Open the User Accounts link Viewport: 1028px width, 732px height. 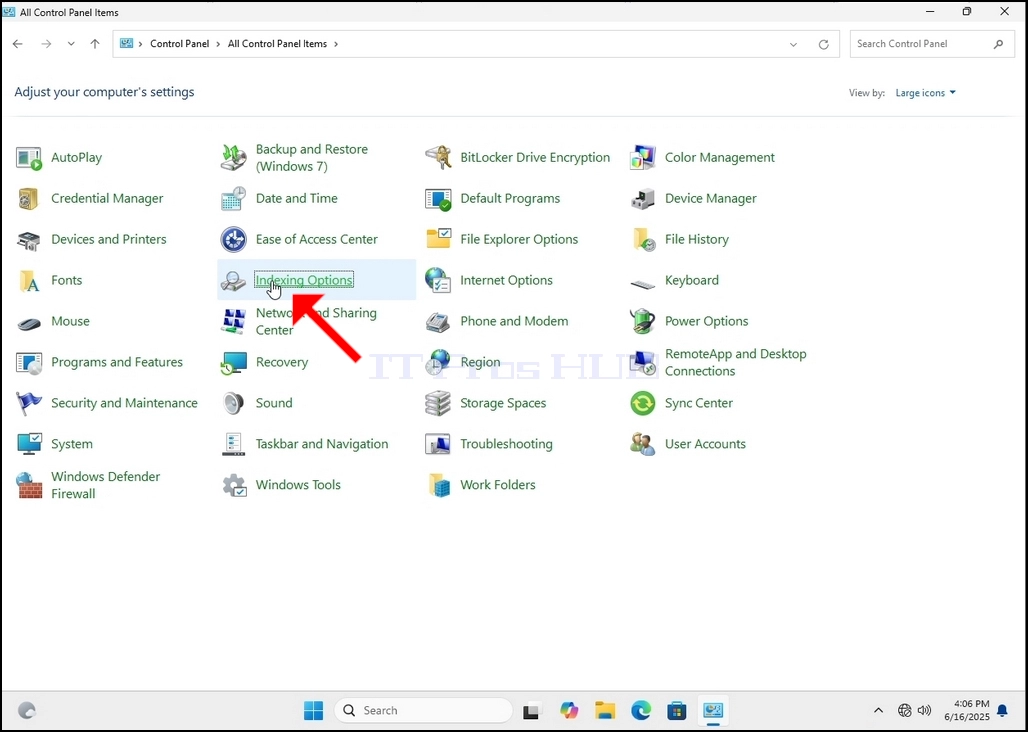[x=705, y=444]
